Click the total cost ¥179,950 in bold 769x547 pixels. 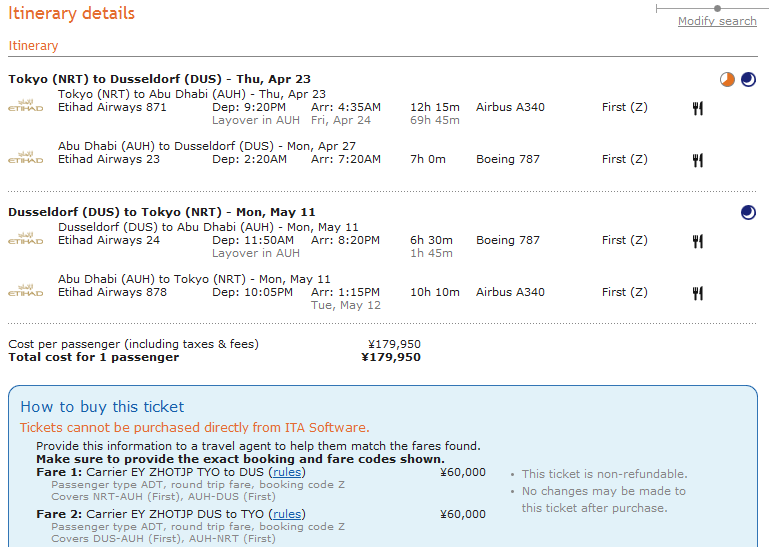click(x=391, y=357)
